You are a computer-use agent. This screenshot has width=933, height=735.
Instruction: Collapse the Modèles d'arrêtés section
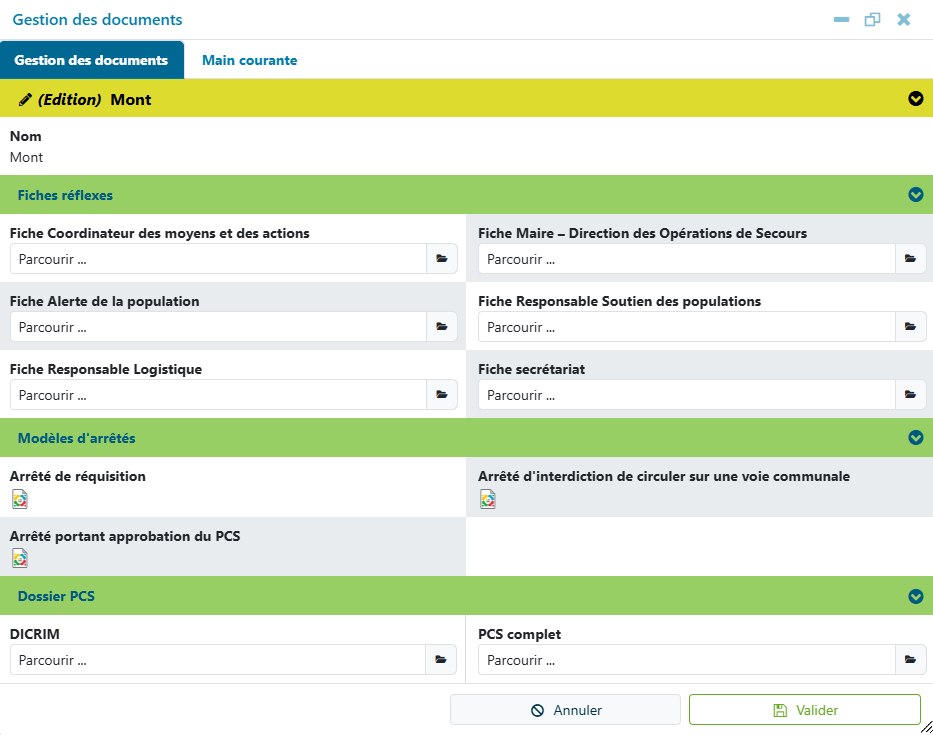[916, 438]
